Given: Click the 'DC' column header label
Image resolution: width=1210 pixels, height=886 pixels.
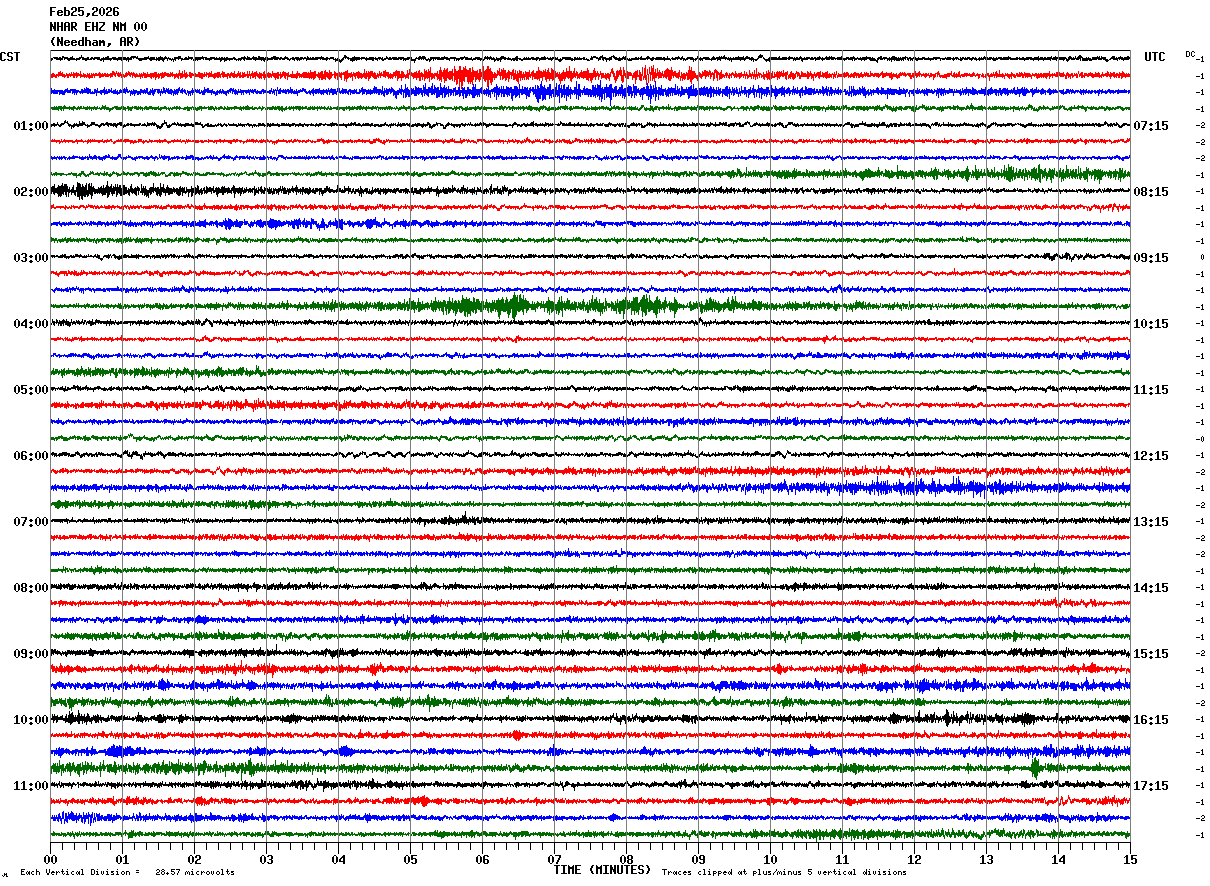Looking at the screenshot, I should (1190, 54).
